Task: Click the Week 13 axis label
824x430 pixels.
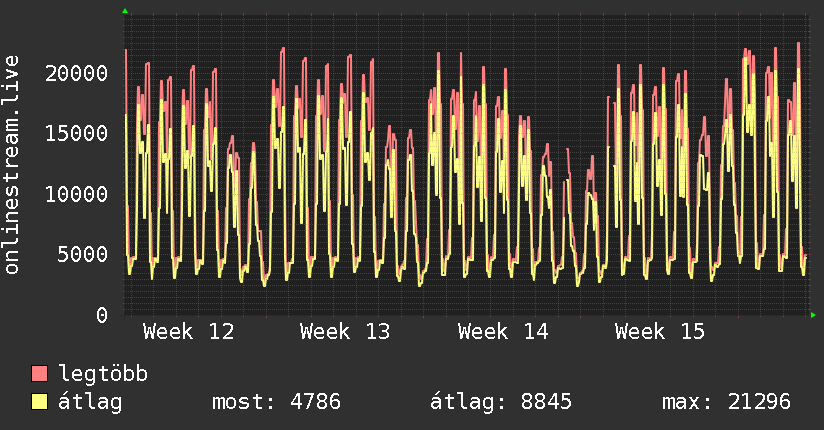Action: coord(345,332)
